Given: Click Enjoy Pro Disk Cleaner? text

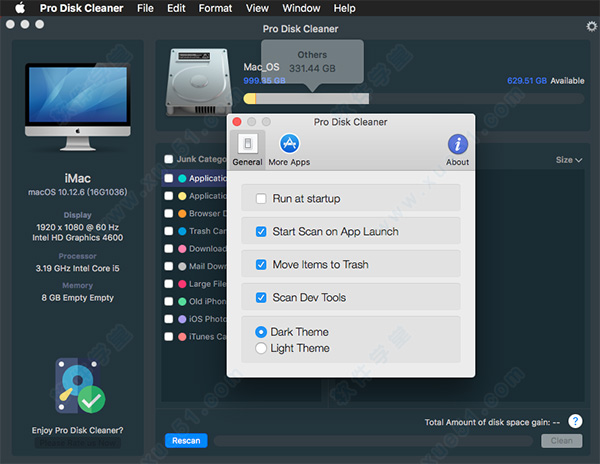Looking at the screenshot, I should coord(78,430).
